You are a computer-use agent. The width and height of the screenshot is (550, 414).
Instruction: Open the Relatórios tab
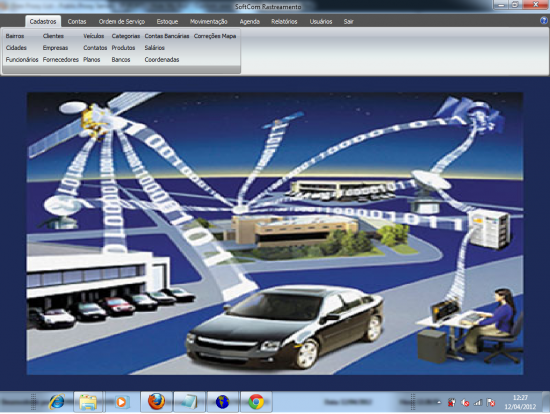(284, 21)
